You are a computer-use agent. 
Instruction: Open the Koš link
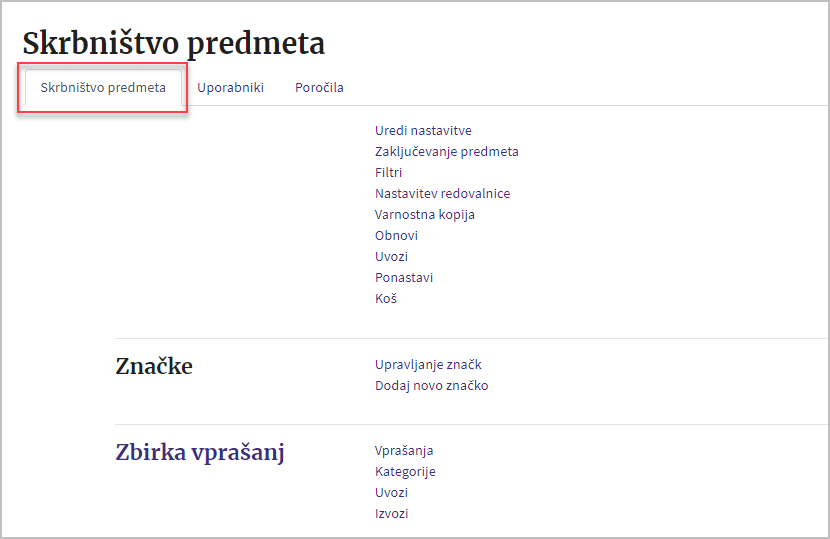[x=386, y=299]
